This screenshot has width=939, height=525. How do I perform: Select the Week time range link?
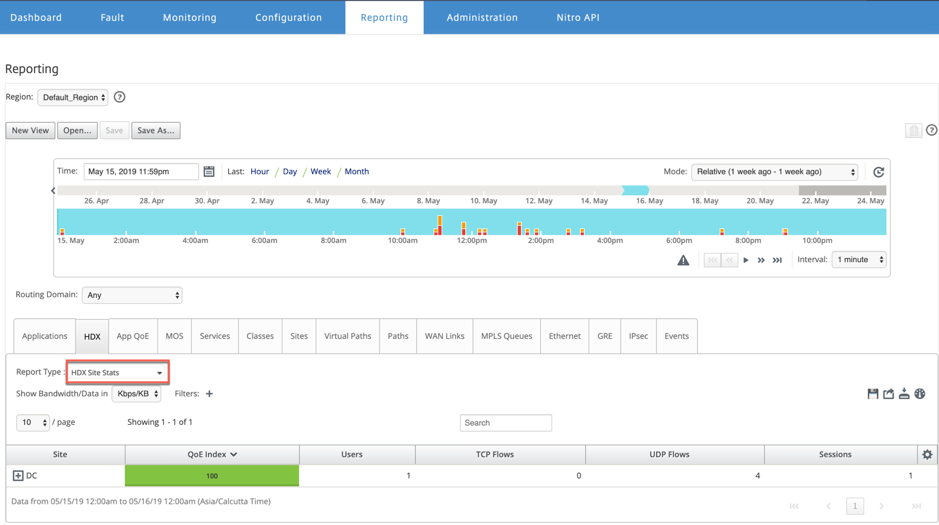tap(320, 171)
